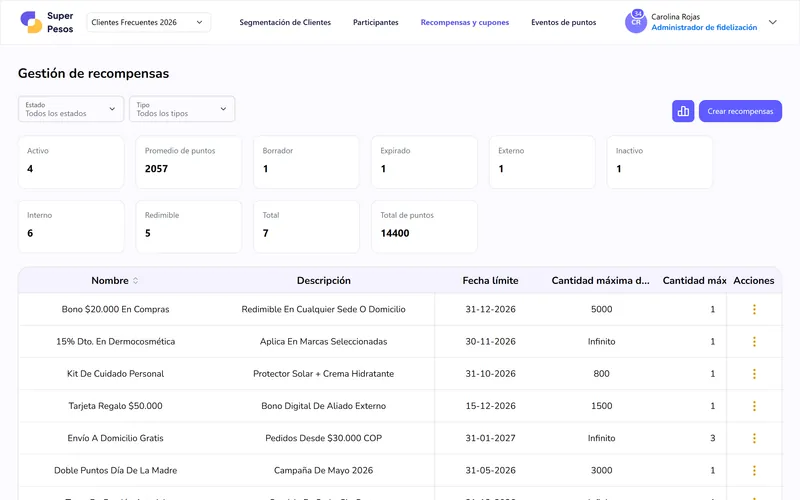Select the Borrador summary card
The image size is (800, 500).
(x=307, y=162)
